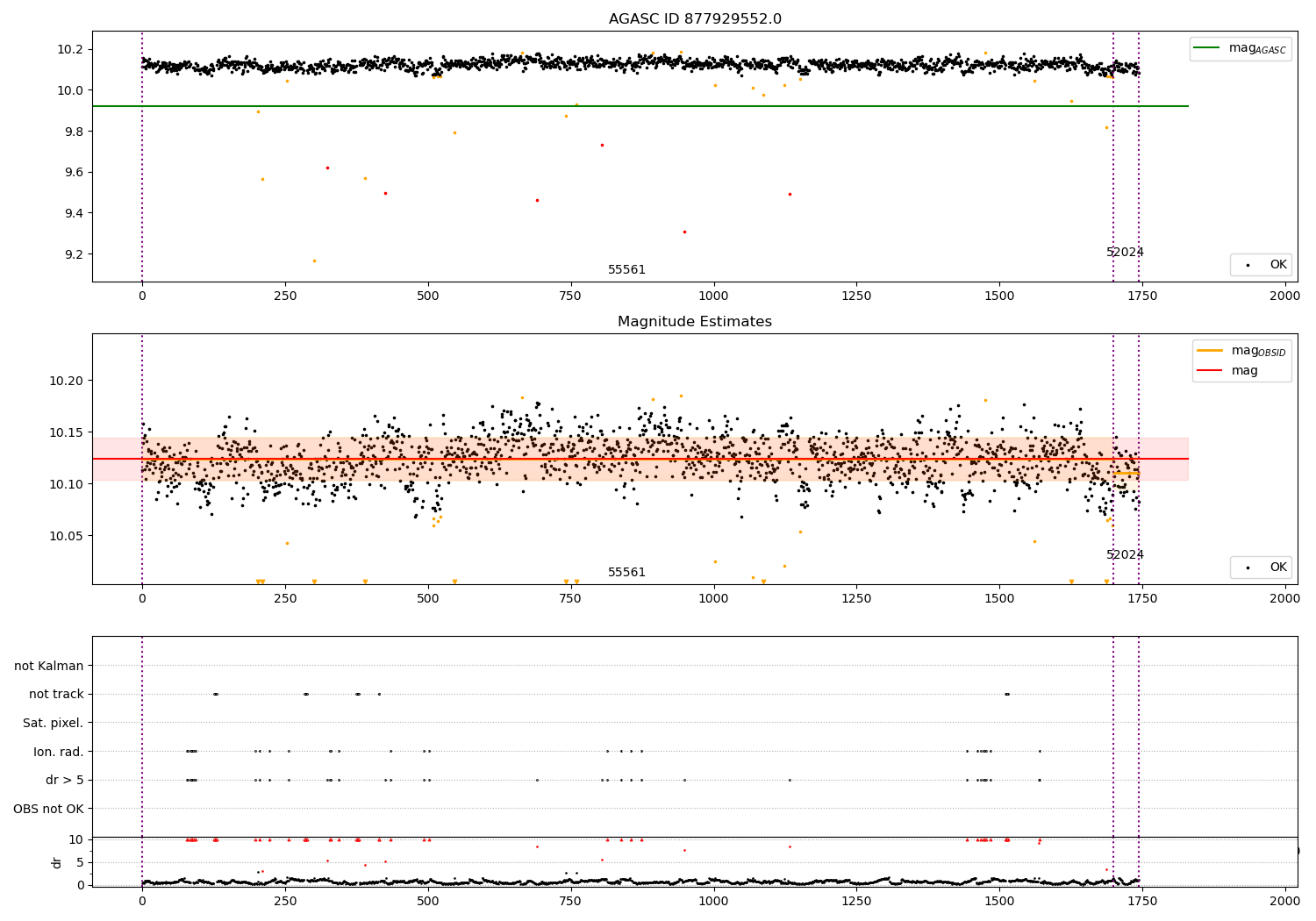Click the '55561' label in Magnitude Estimates plot
This screenshot has width=1316, height=921.
coord(626,573)
